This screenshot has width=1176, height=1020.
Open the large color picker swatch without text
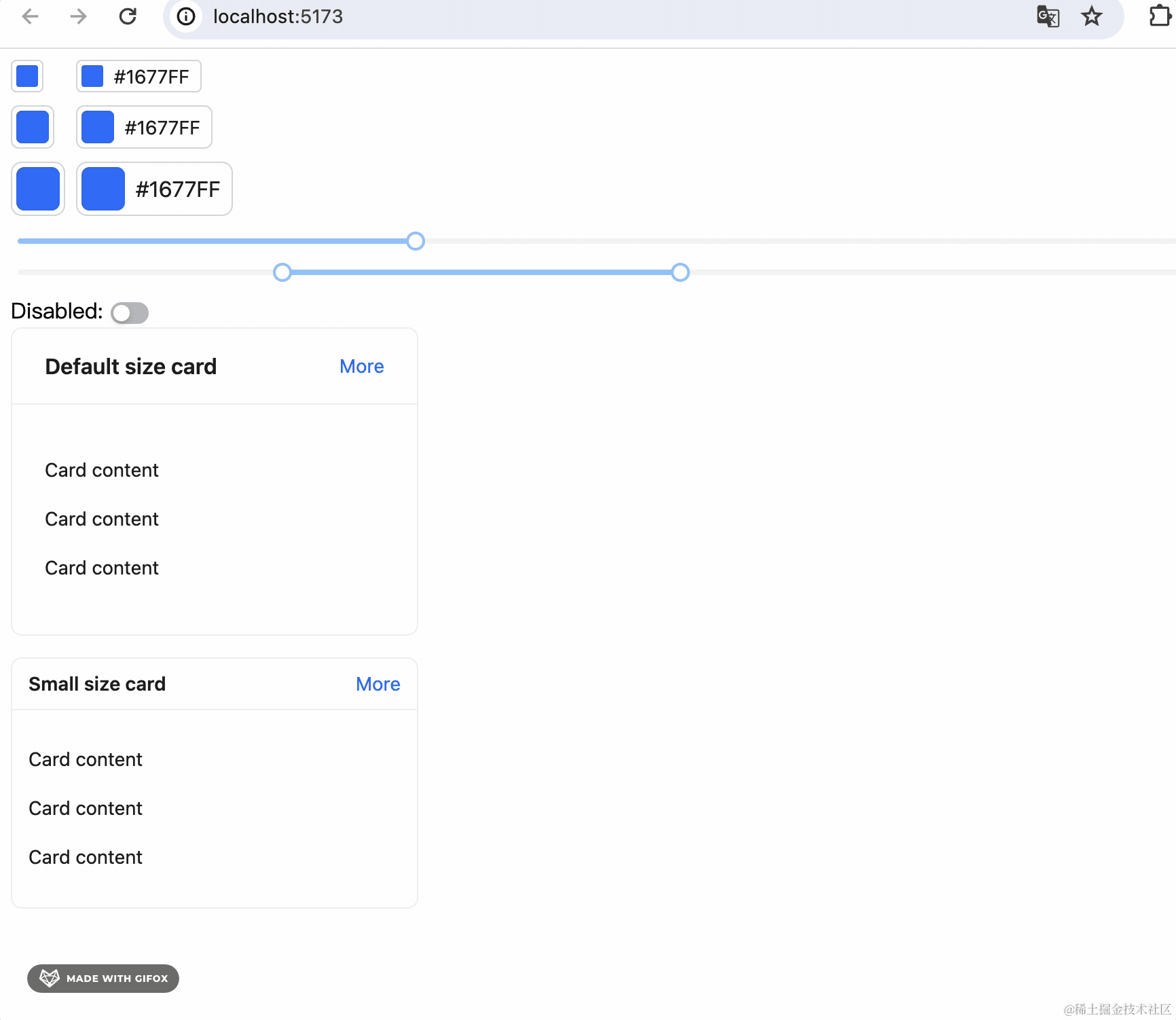[38, 189]
